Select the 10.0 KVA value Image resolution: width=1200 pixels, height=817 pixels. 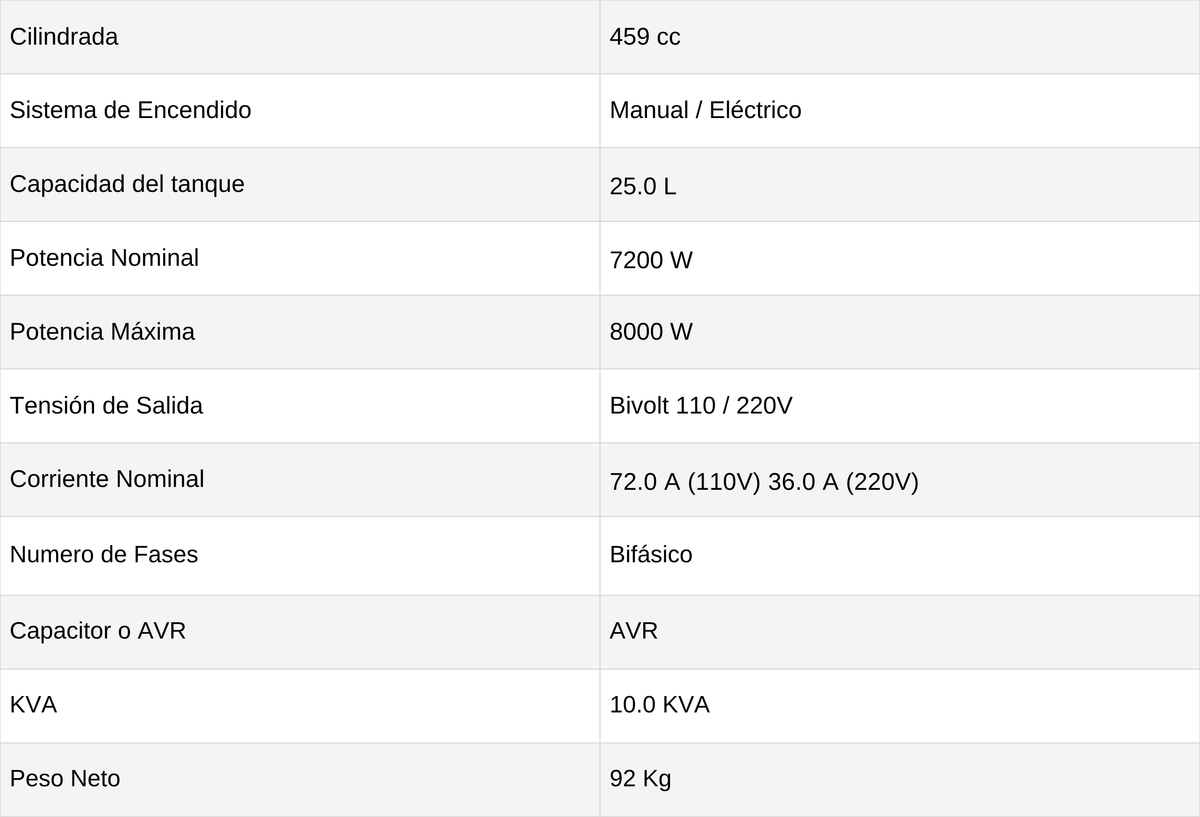tap(660, 705)
